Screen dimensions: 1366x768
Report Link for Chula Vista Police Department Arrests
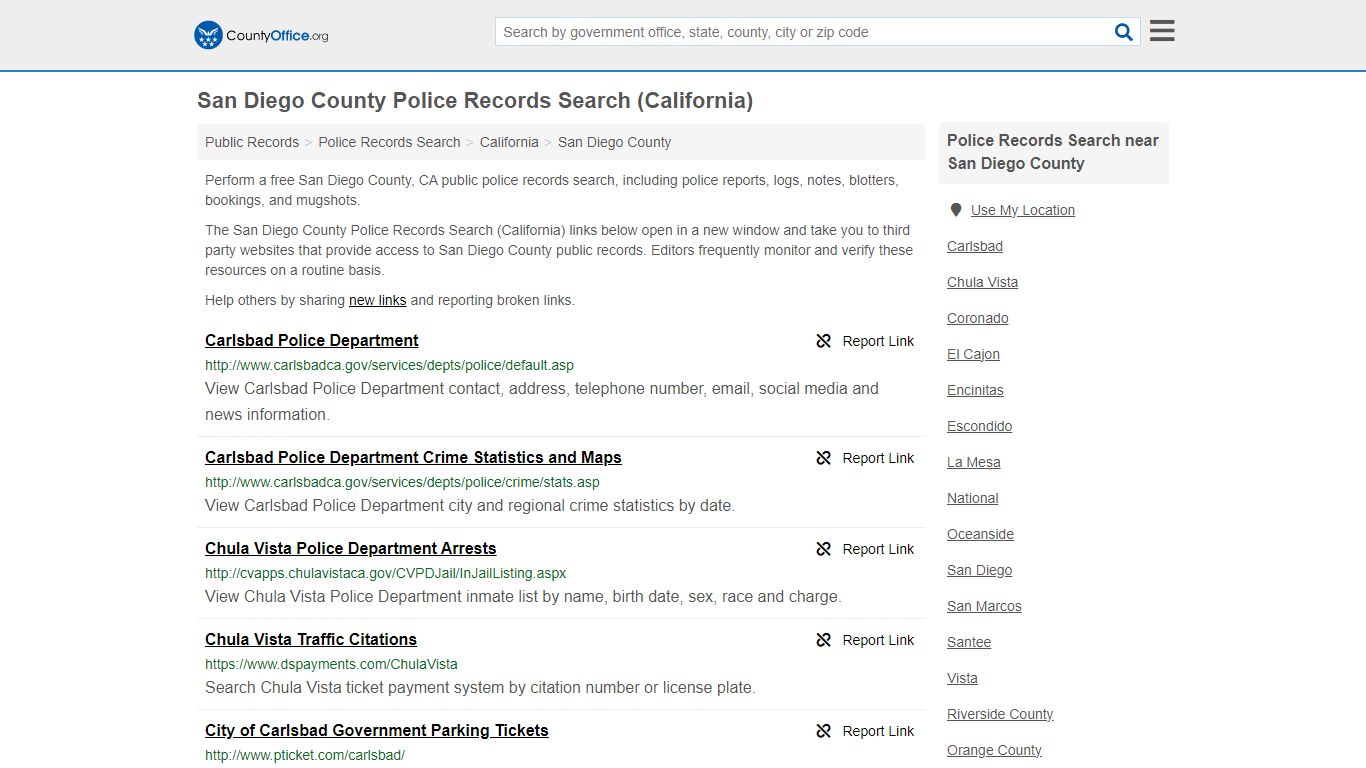coord(878,549)
